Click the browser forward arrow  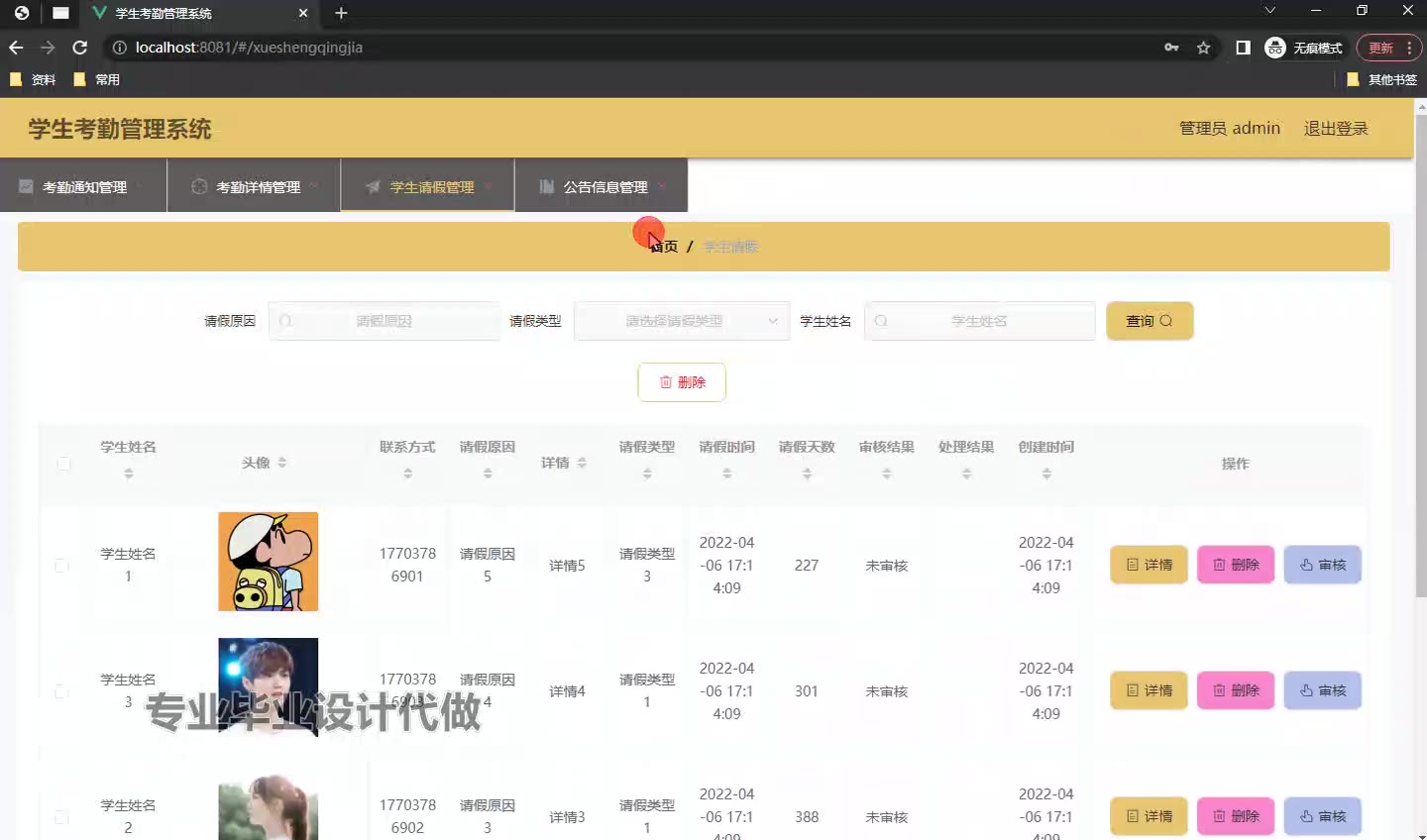coord(48,48)
